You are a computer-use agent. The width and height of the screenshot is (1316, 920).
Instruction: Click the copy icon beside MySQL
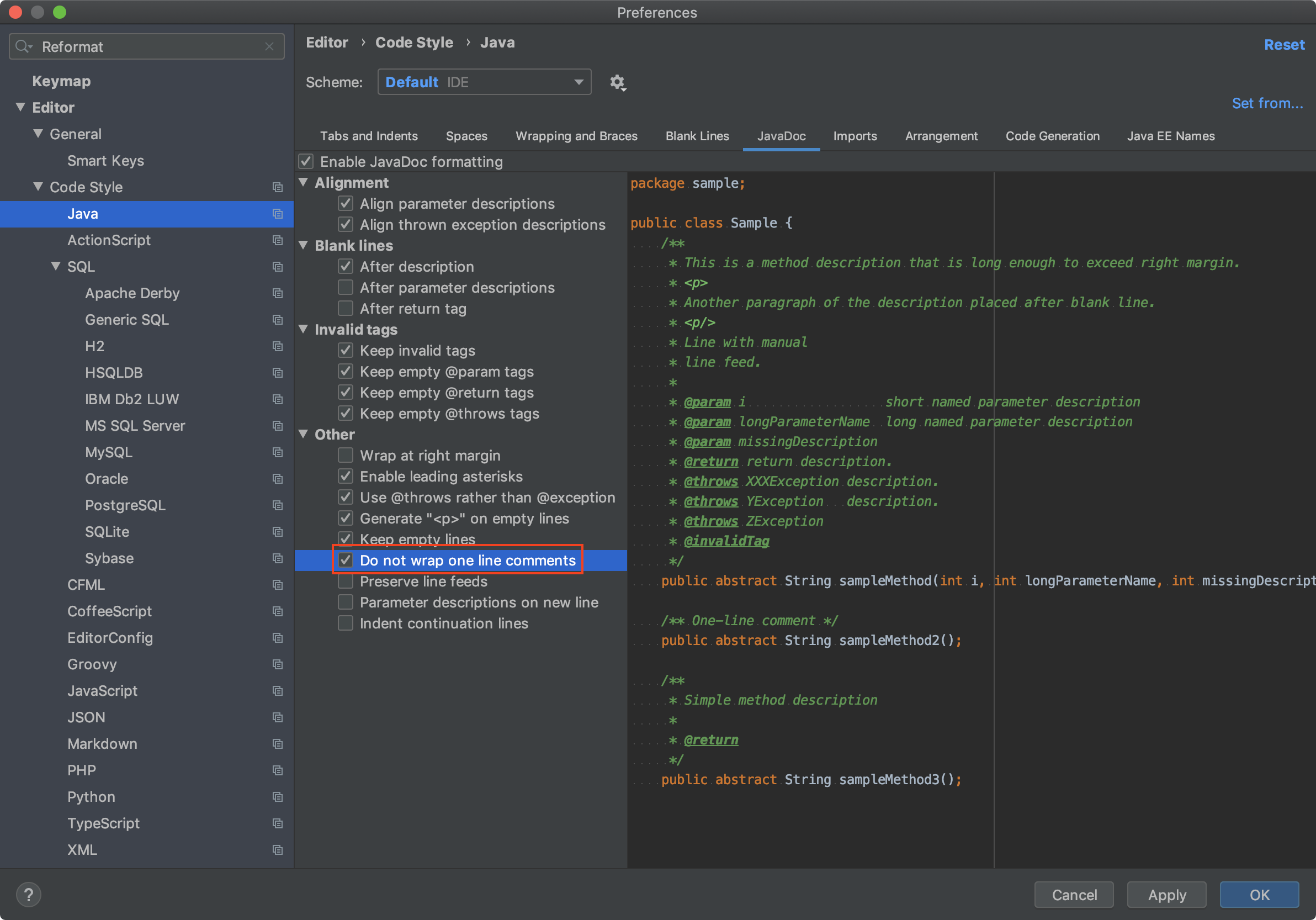[278, 452]
